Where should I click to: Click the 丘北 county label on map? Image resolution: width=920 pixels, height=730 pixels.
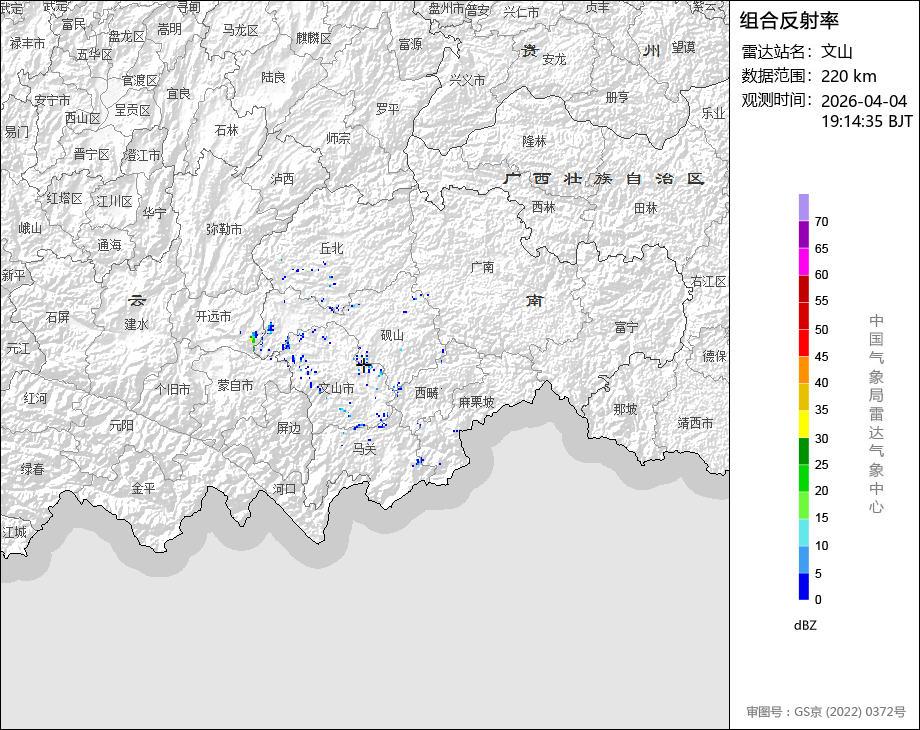pos(331,248)
